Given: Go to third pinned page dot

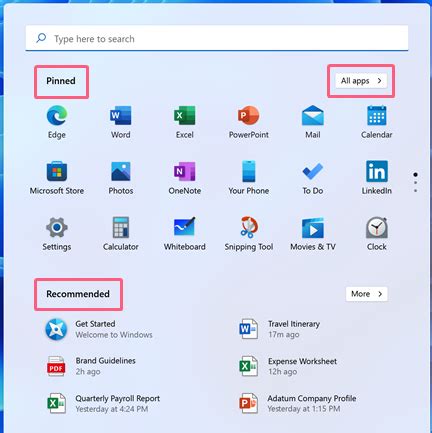Looking at the screenshot, I should (x=415, y=191).
